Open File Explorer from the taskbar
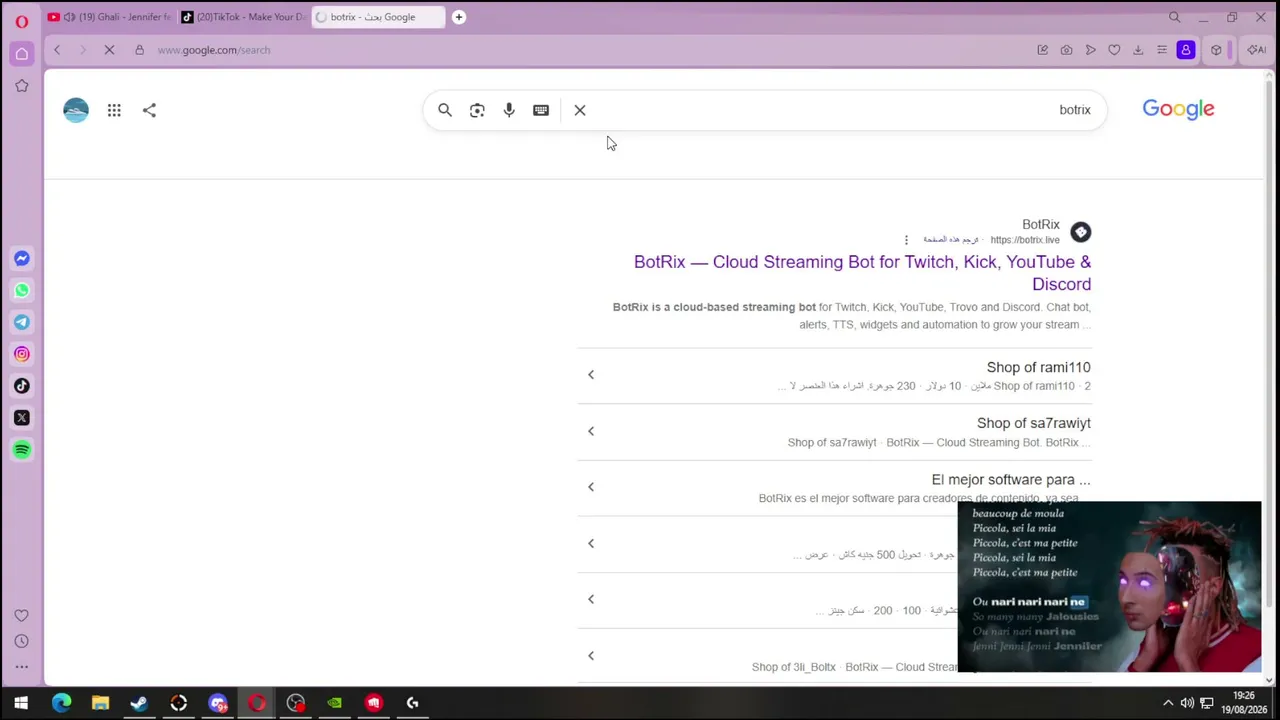The image size is (1280, 720). click(100, 703)
